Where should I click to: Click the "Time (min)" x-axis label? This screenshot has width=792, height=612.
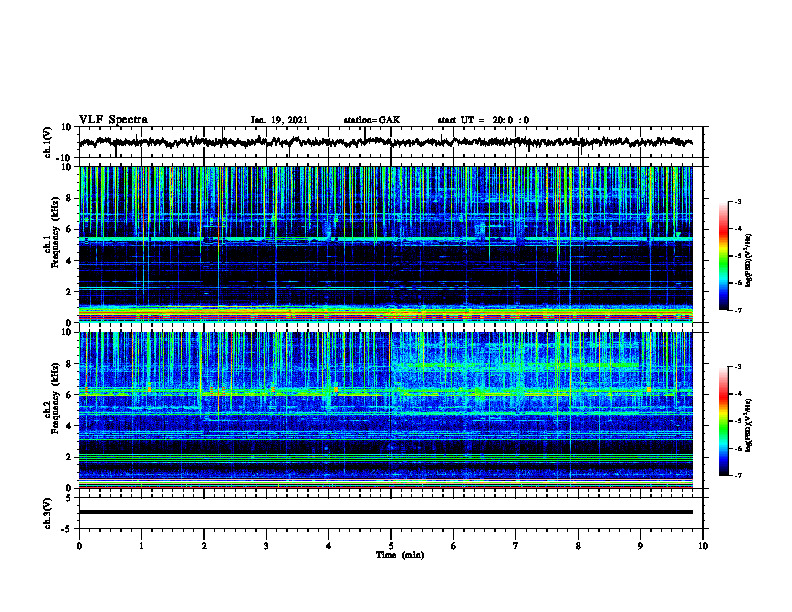[x=400, y=555]
